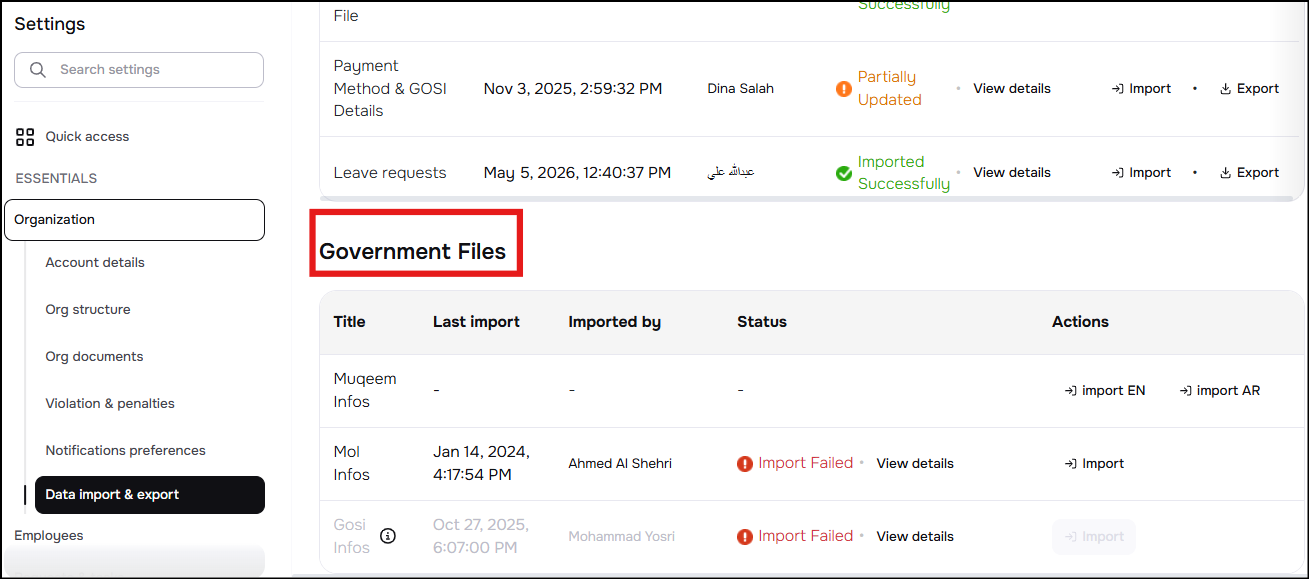Import Muqeem Infos in English

[x=1105, y=391]
